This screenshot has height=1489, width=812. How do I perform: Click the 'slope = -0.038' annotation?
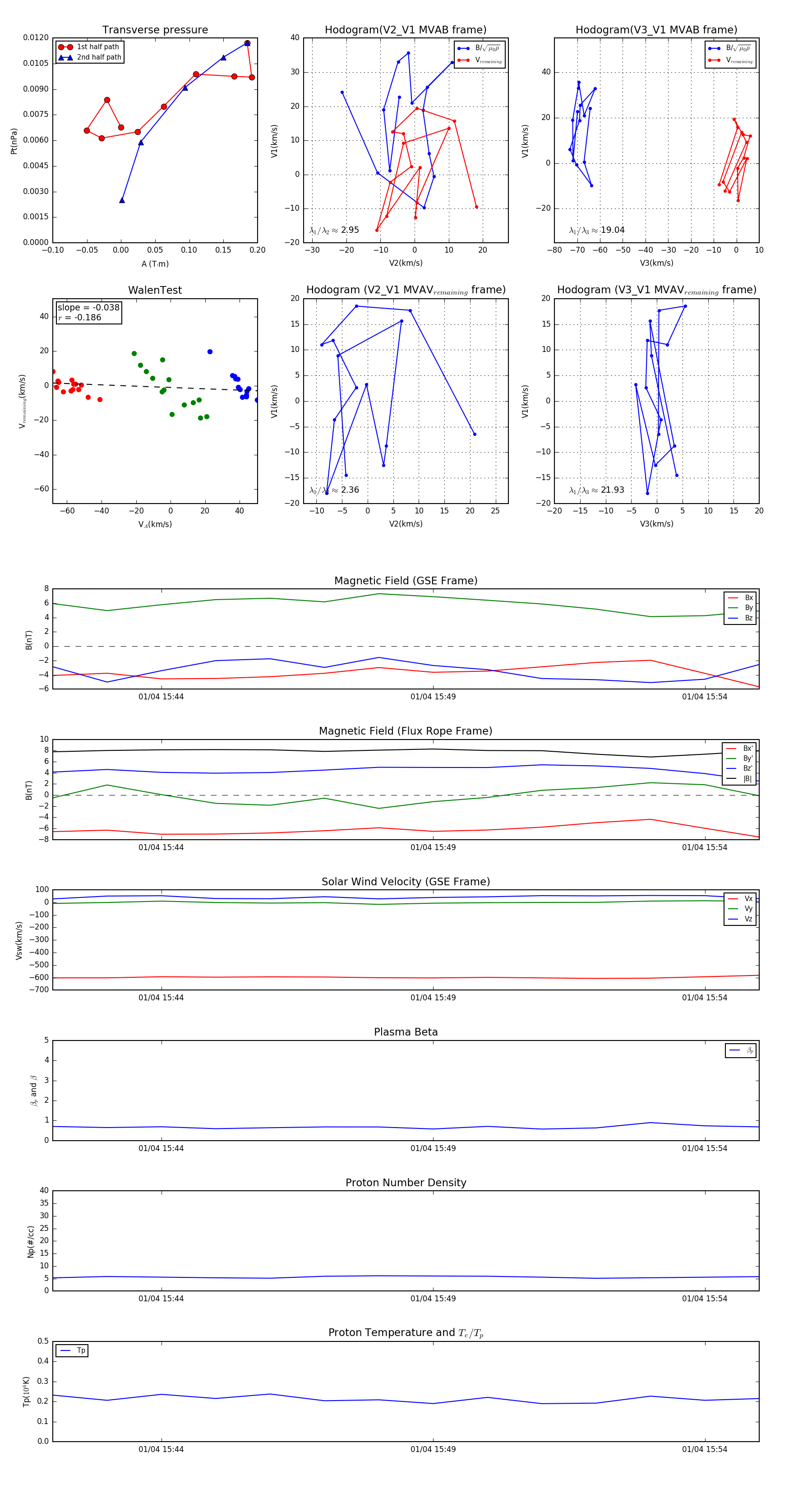88,308
